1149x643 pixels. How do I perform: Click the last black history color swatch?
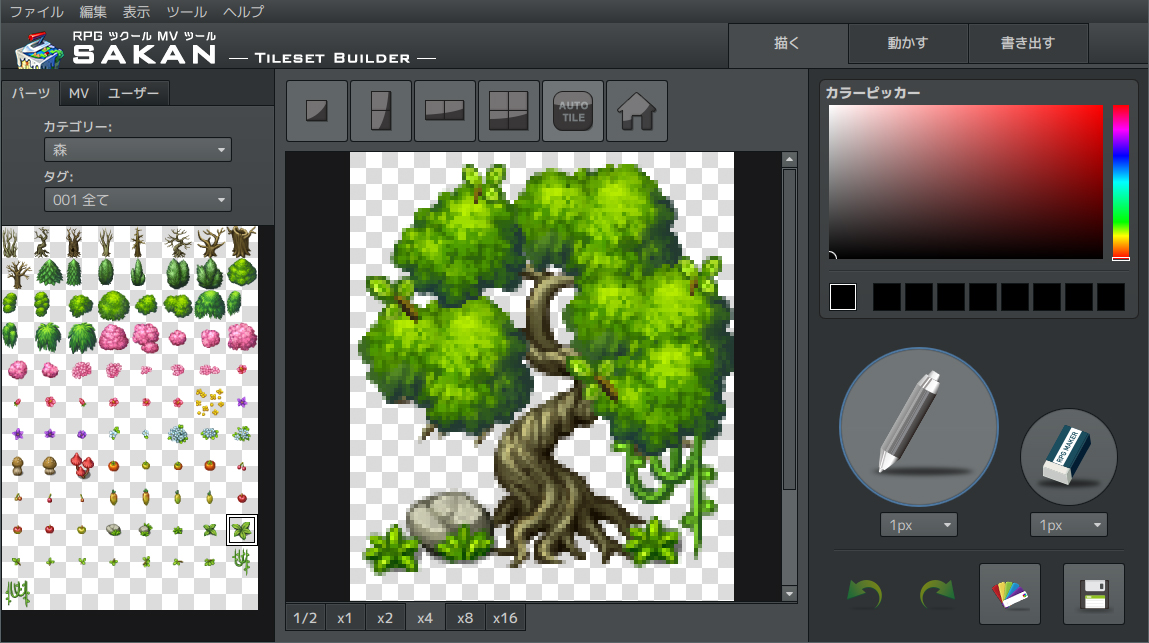[1111, 297]
